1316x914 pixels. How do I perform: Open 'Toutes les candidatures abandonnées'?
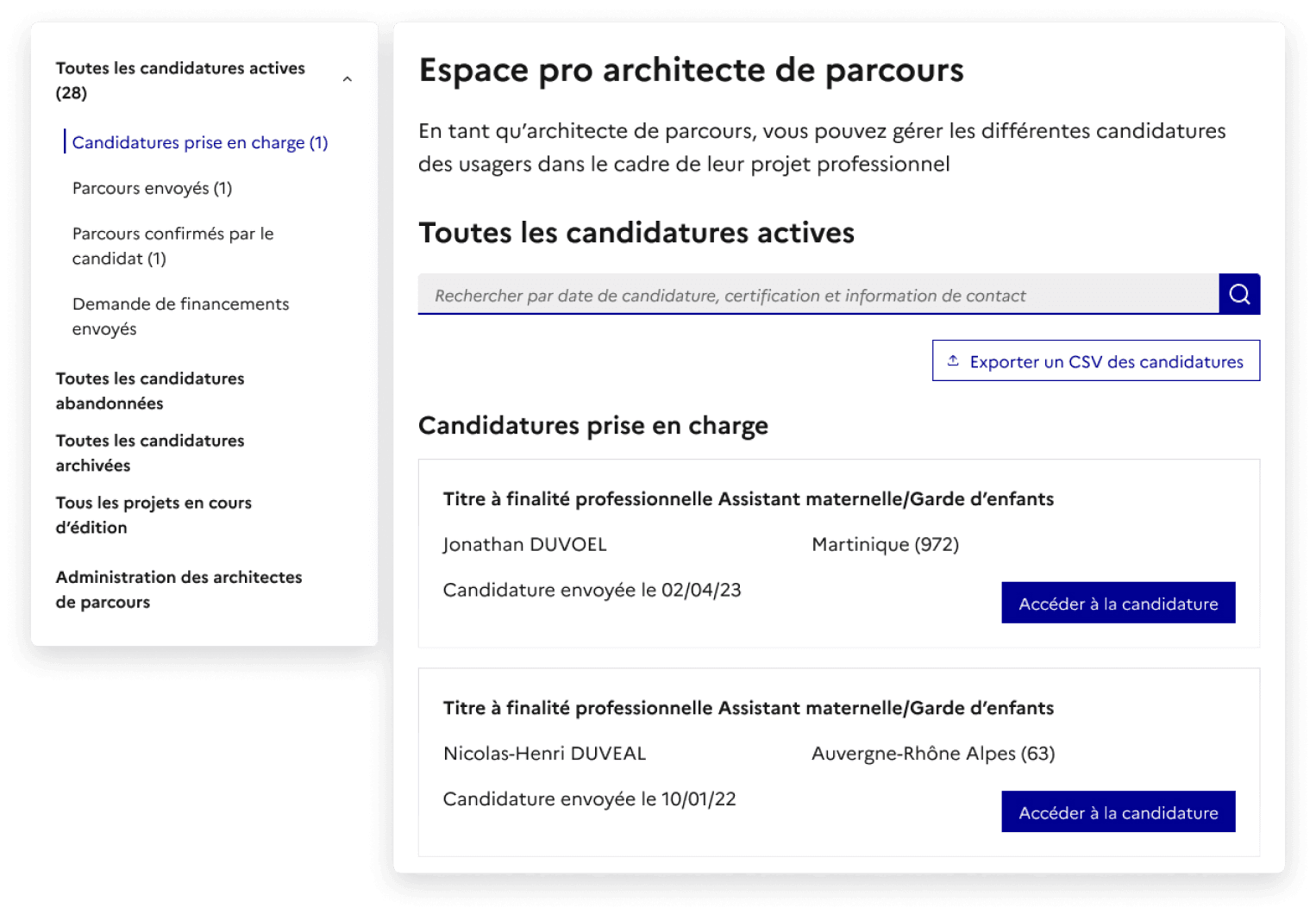point(150,391)
